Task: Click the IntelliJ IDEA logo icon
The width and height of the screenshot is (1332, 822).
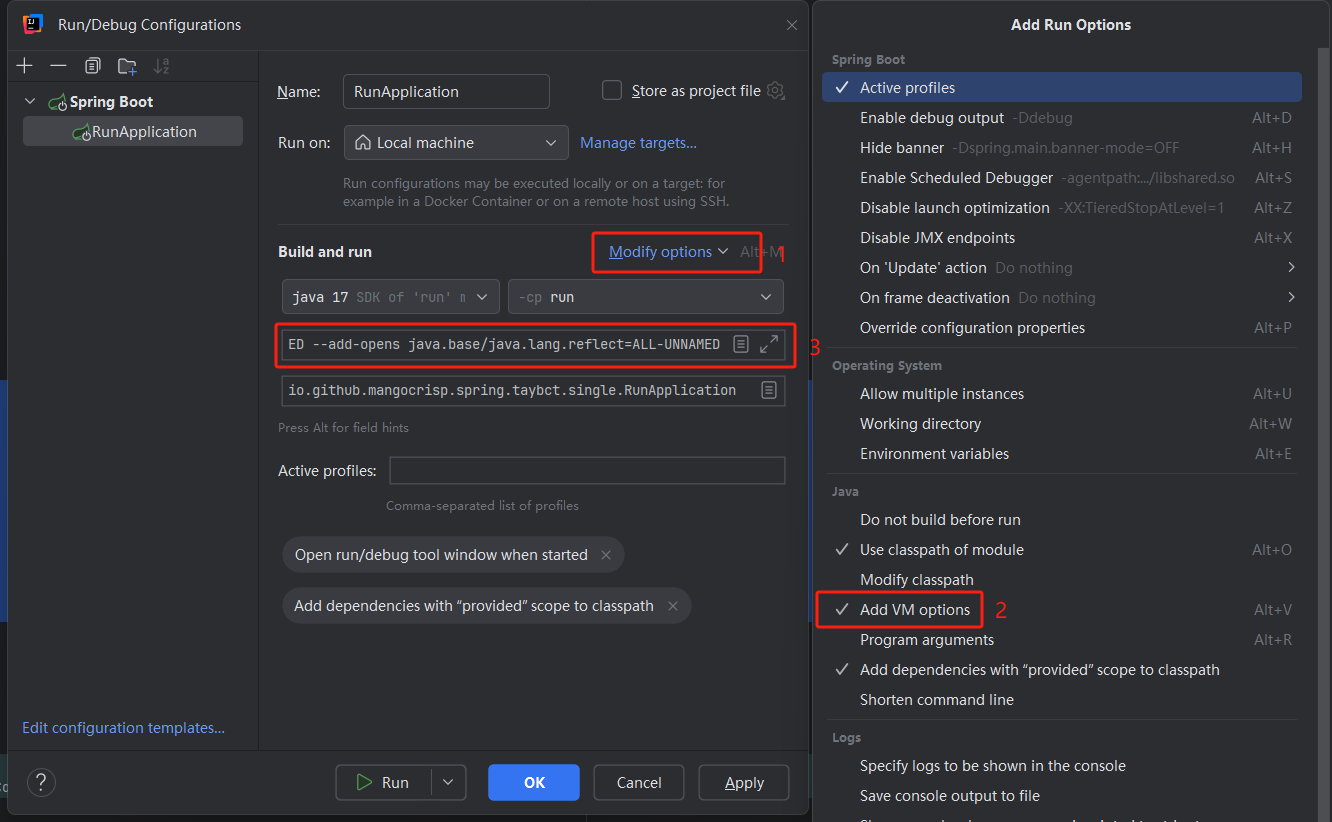Action: pos(33,24)
